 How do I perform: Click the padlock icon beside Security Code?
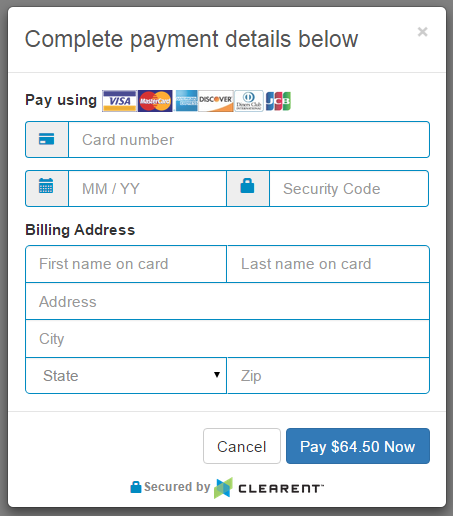(x=247, y=185)
